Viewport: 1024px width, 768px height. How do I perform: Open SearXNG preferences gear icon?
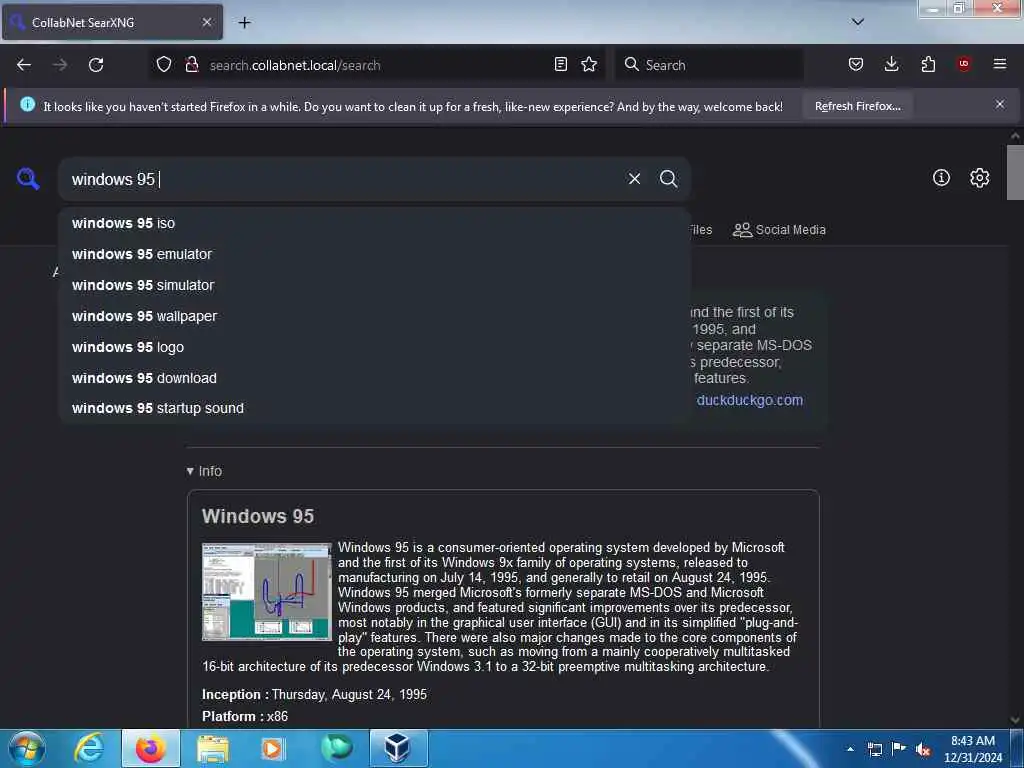[979, 178]
